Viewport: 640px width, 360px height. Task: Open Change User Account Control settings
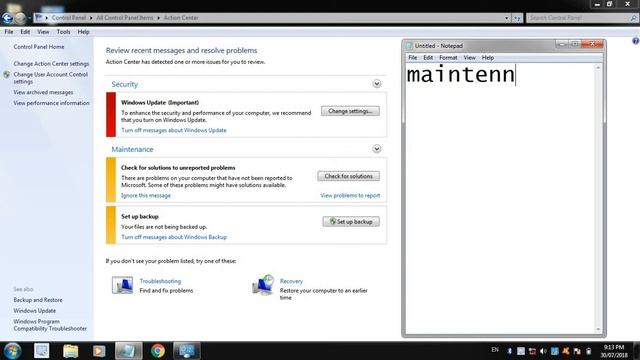[51, 78]
